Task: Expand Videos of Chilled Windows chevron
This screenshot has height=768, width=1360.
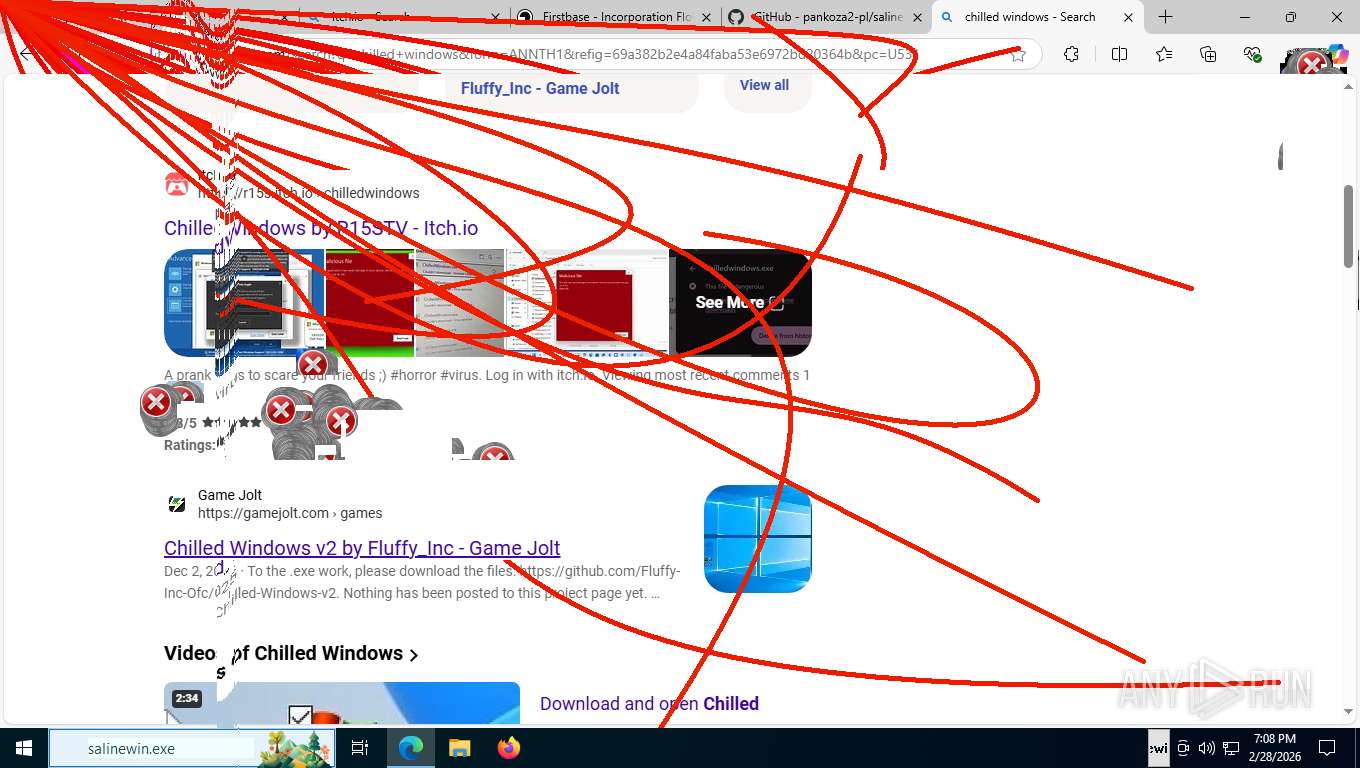Action: point(414,655)
